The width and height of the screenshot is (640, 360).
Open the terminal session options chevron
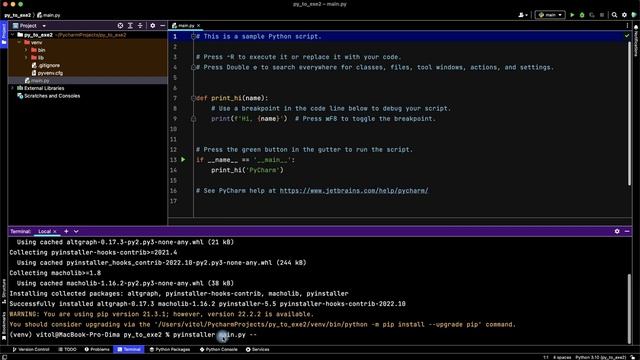point(76,231)
